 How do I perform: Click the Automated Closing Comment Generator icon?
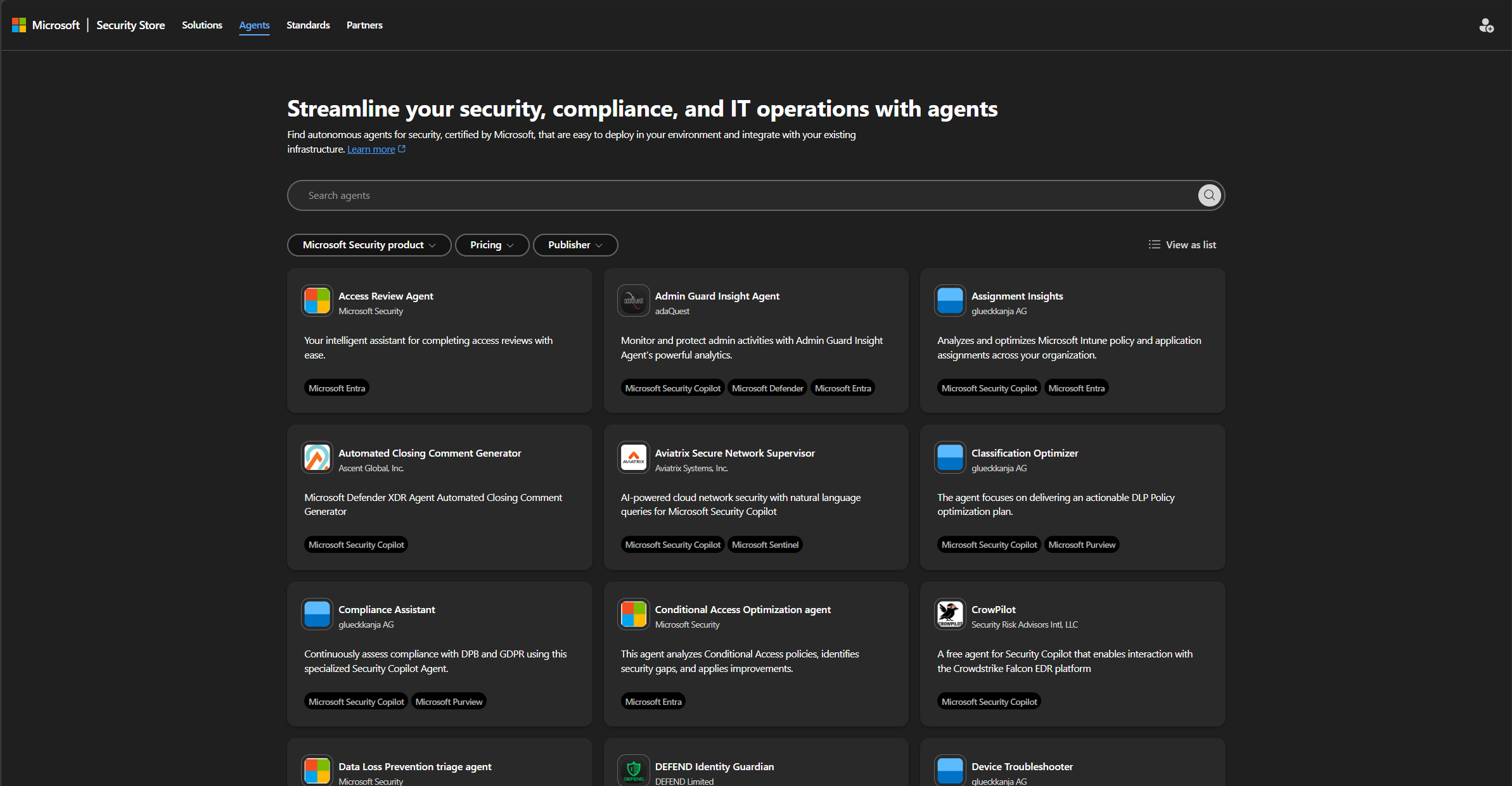[x=317, y=457]
